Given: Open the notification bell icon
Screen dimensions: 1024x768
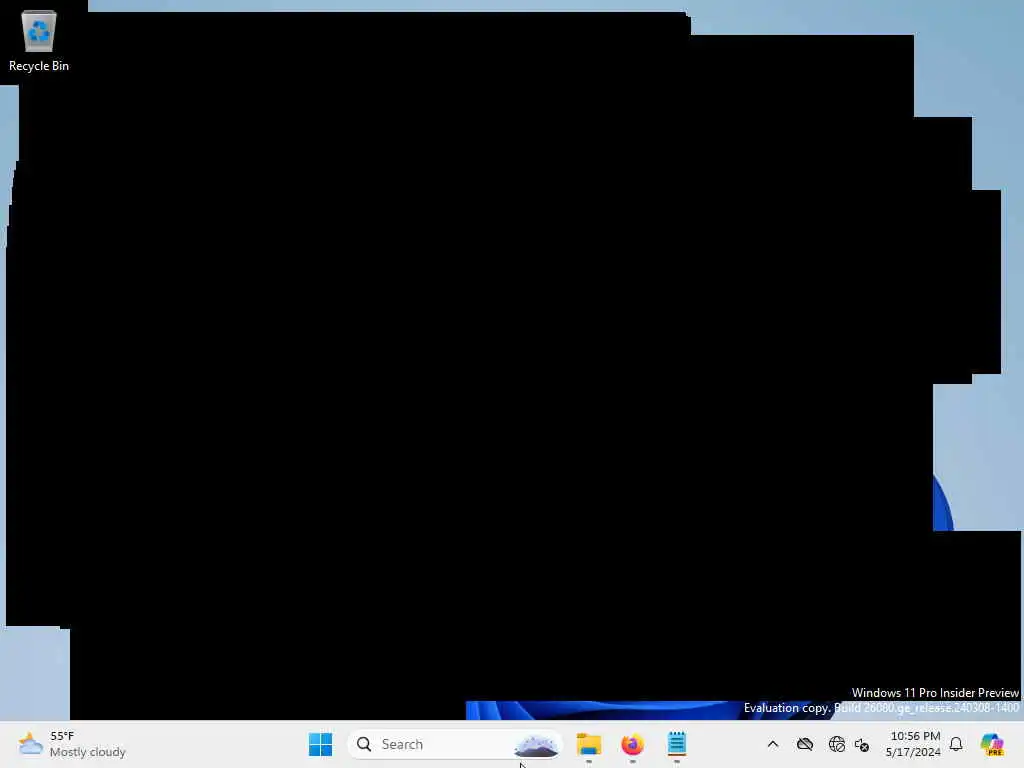Looking at the screenshot, I should pos(956,744).
